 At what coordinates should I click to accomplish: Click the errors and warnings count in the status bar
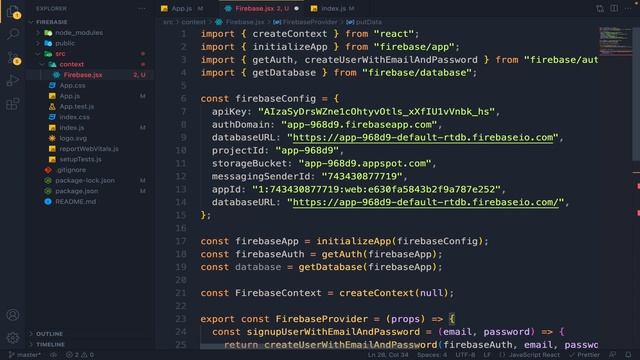coord(80,355)
